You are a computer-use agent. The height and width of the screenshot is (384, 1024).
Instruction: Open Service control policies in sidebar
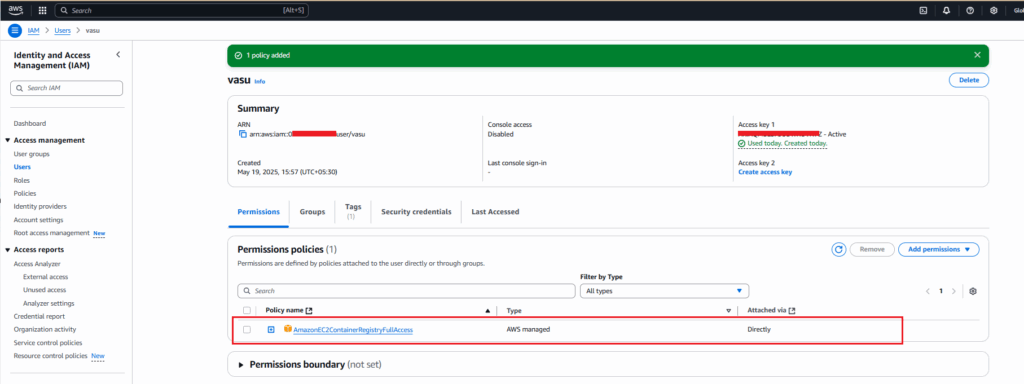48,343
